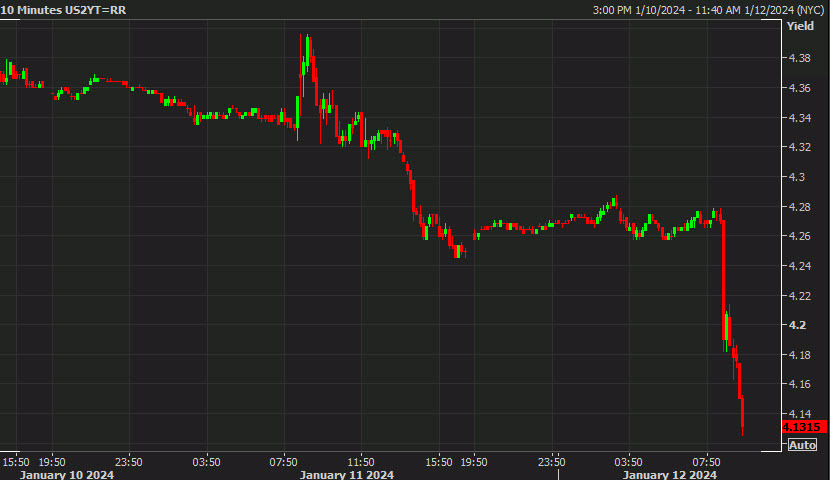830x480 pixels.
Task: Select the 4.26 yield axis value
Action: tap(799, 236)
